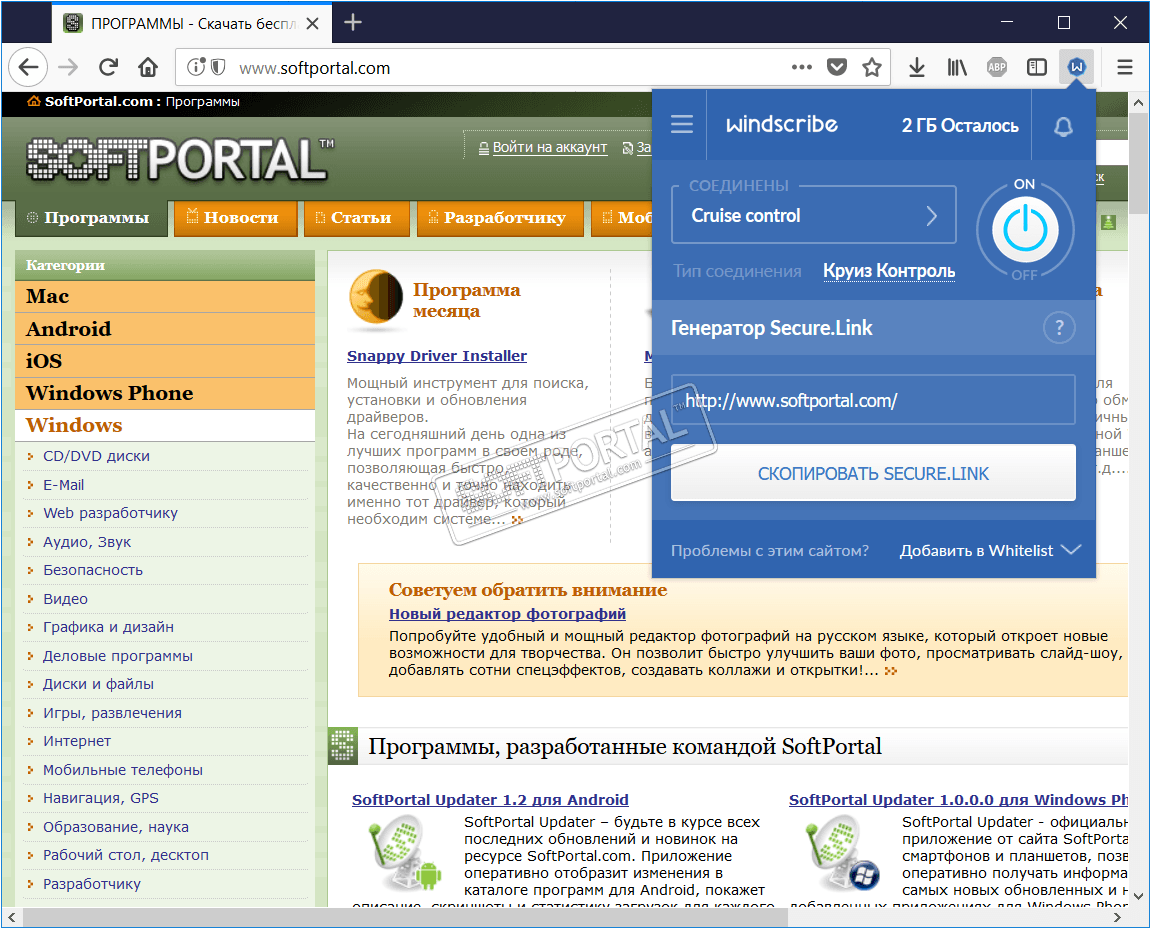The width and height of the screenshot is (1150, 928).
Task: Toggle the Windscribe ON/OFF power button
Action: click(1025, 229)
